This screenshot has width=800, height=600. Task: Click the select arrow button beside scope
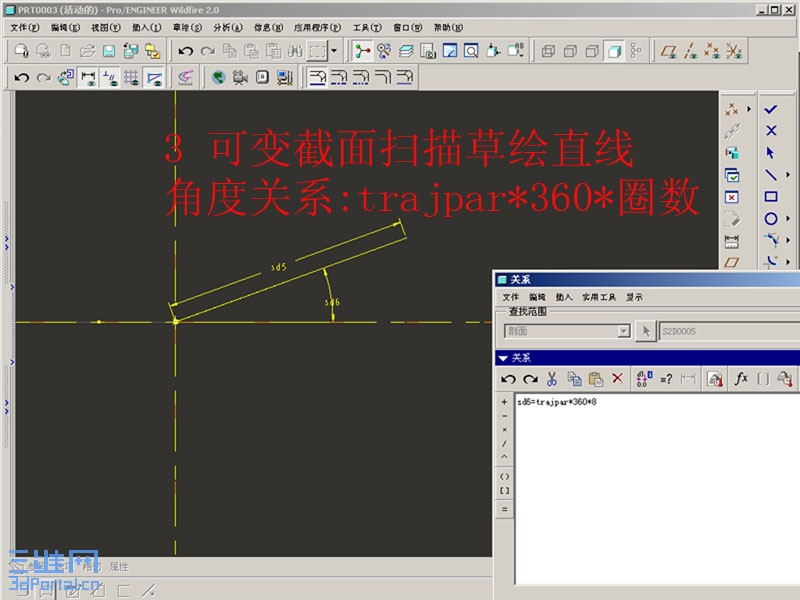click(645, 332)
